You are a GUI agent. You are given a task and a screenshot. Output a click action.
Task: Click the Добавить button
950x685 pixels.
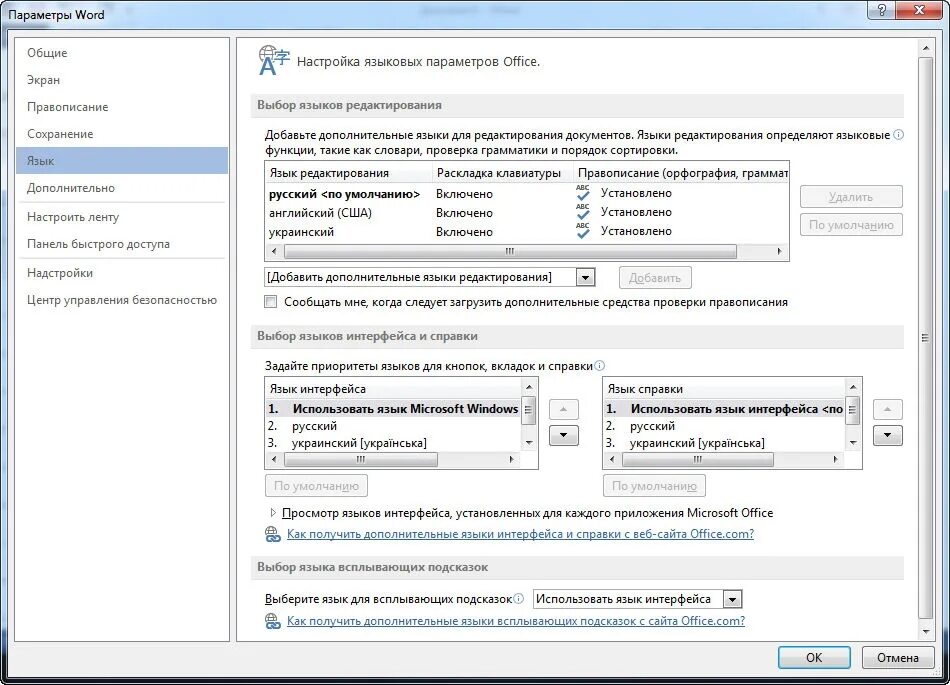coord(655,277)
